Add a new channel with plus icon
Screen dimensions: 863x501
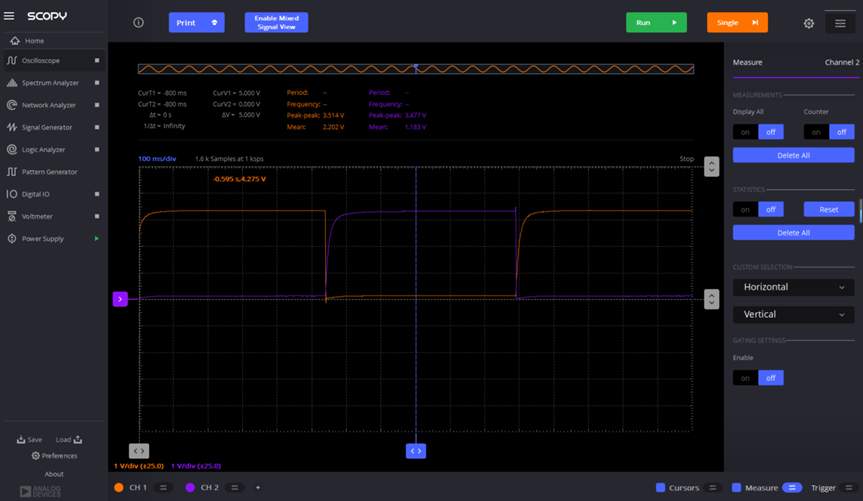[258, 487]
